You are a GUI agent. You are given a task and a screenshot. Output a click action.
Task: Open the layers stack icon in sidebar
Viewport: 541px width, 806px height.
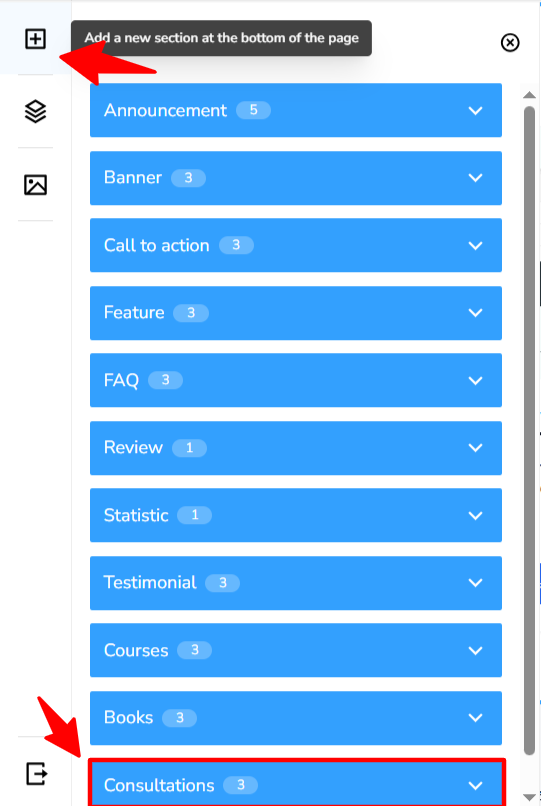35,112
